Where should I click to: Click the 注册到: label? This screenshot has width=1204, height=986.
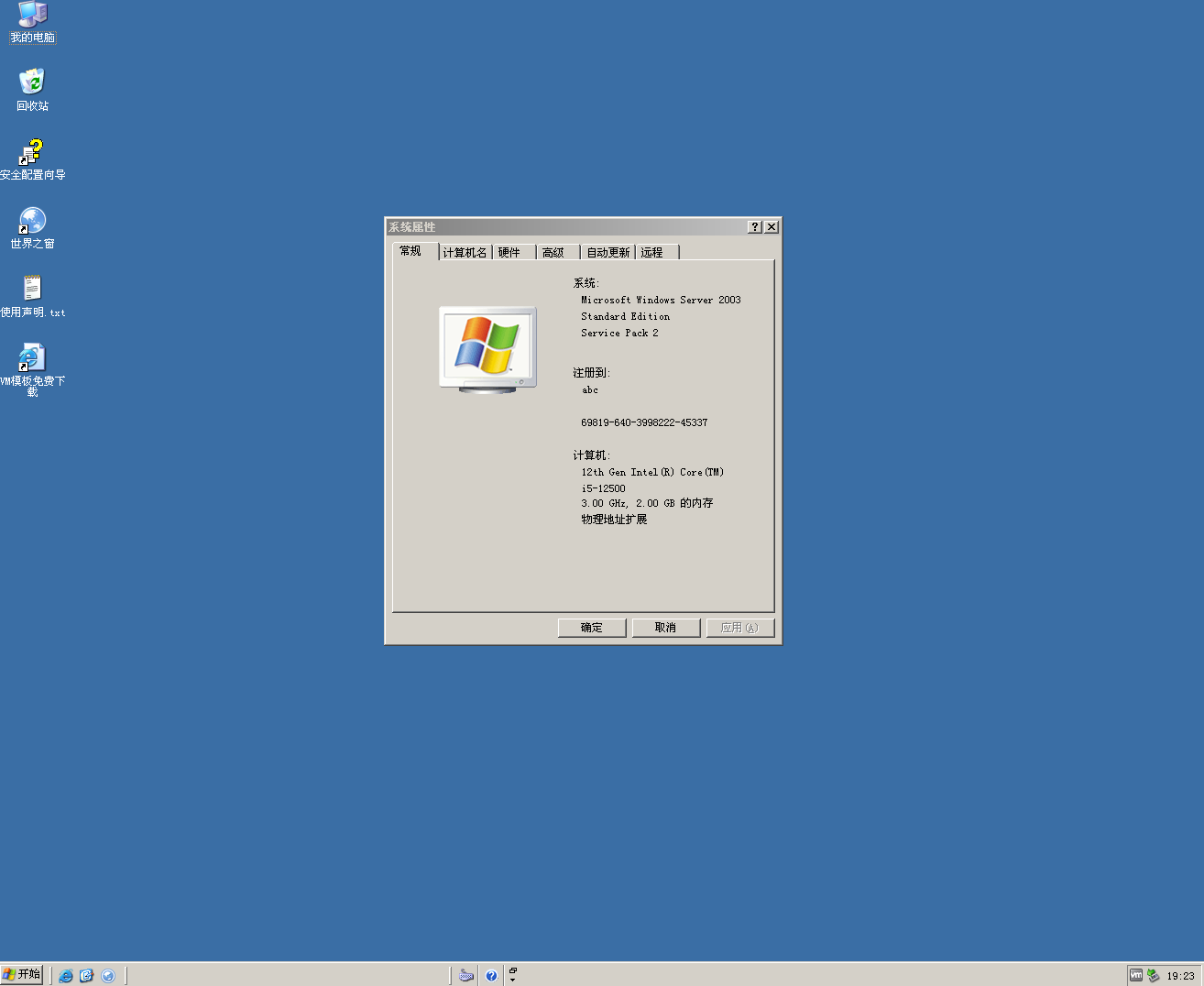coord(592,373)
